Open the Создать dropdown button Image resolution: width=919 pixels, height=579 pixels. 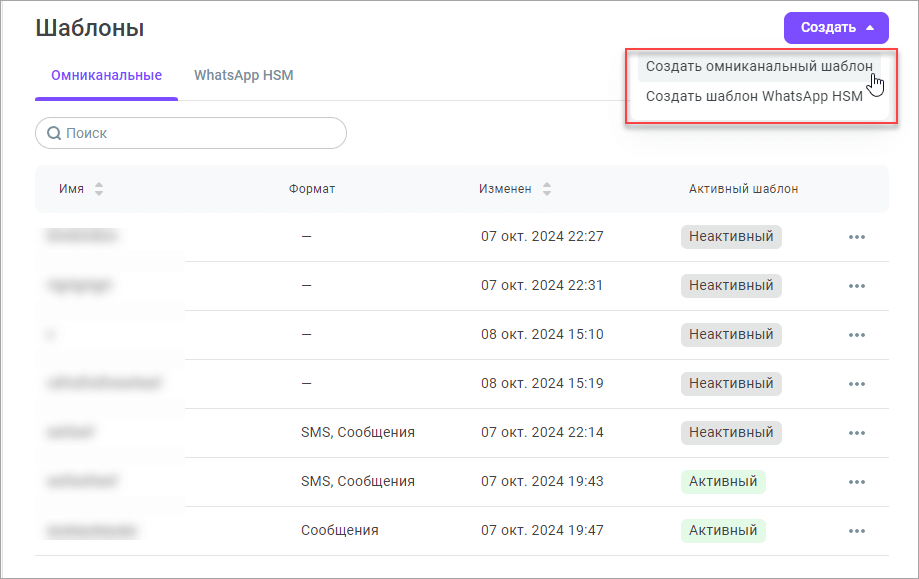point(836,28)
